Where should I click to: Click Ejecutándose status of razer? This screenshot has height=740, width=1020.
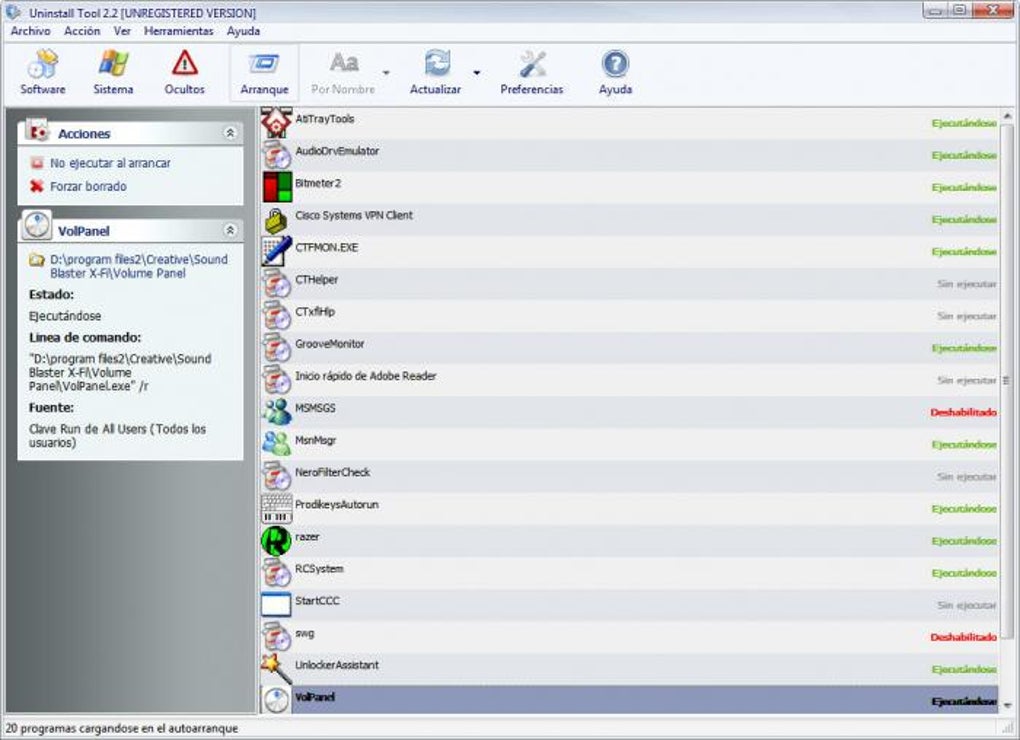(964, 541)
